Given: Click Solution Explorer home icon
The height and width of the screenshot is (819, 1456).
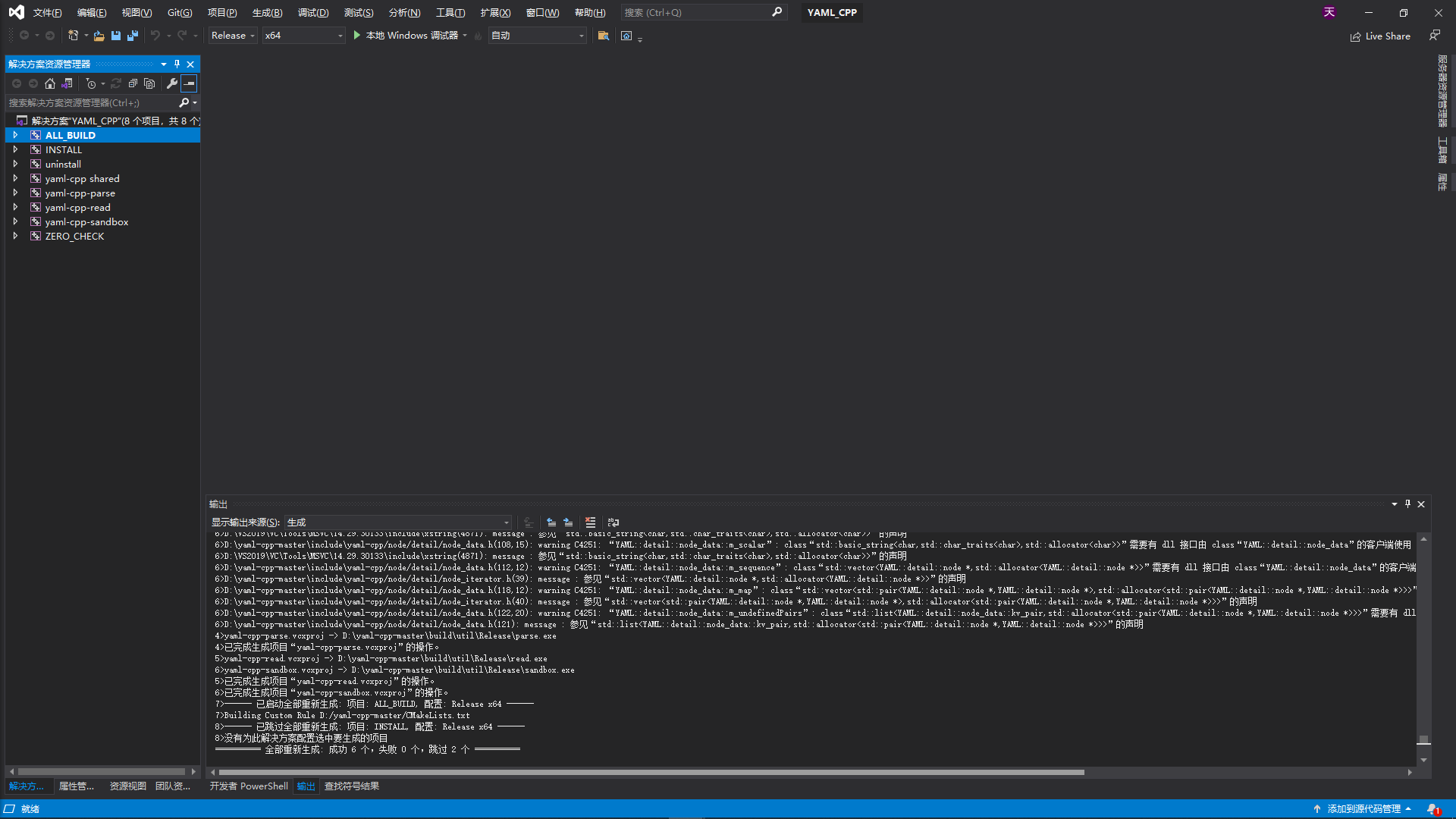Looking at the screenshot, I should [x=50, y=83].
